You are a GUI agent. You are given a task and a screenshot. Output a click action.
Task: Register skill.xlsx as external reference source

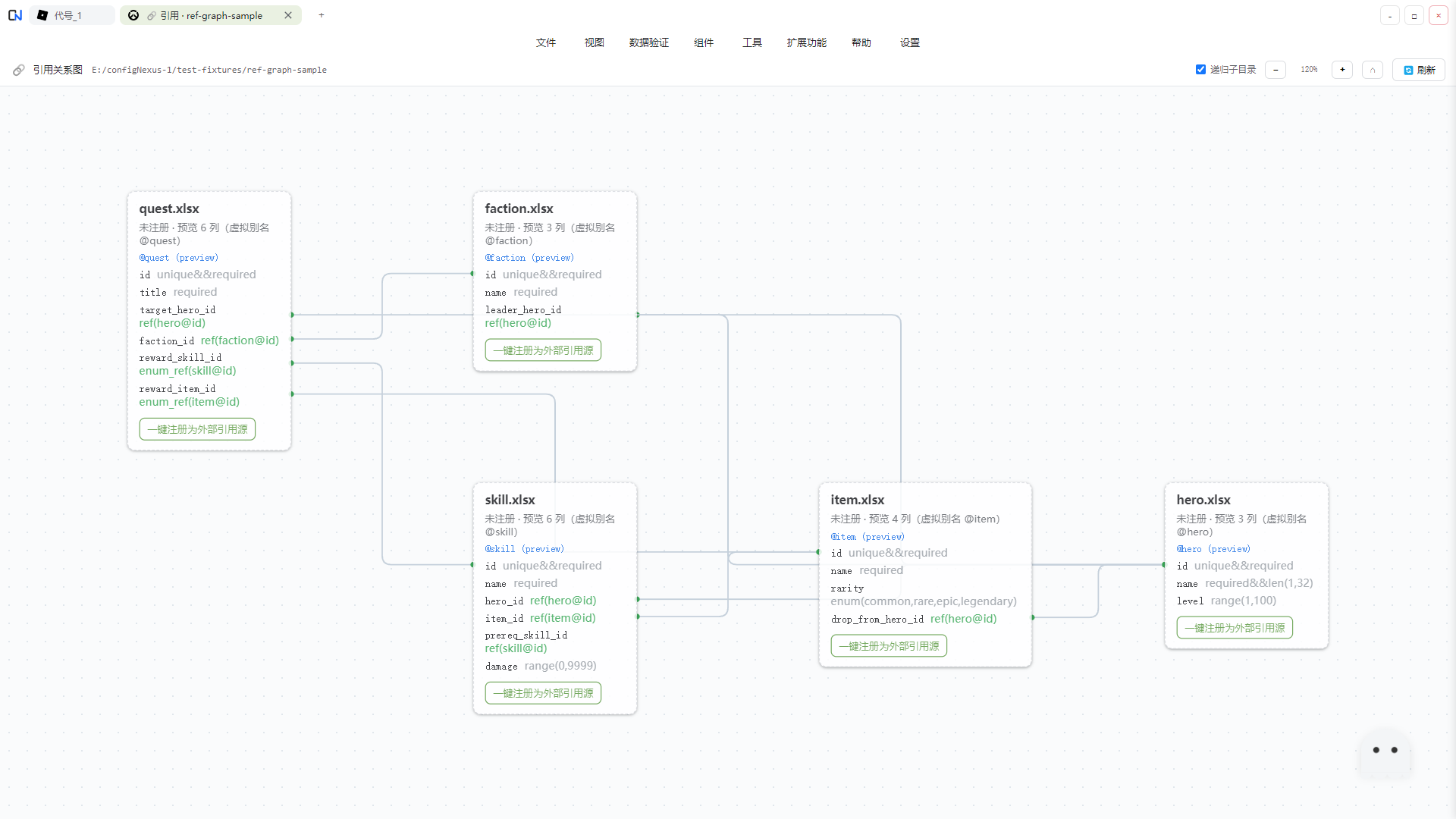tap(543, 693)
